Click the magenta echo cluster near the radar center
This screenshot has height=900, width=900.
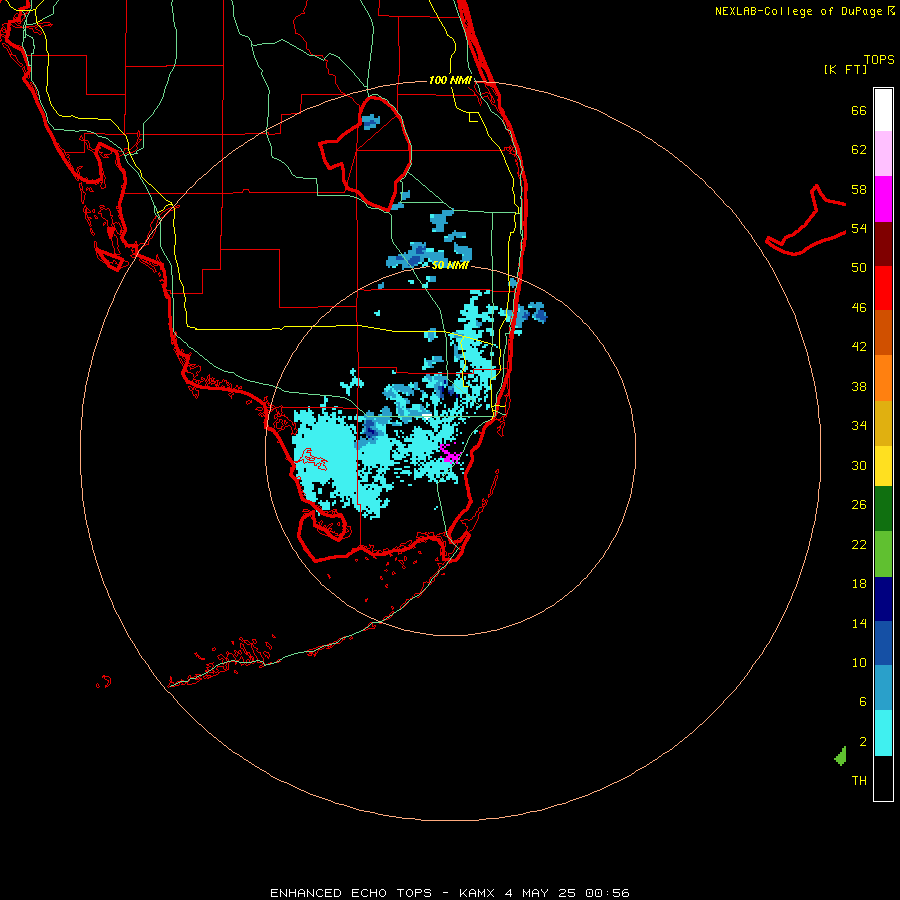449,453
